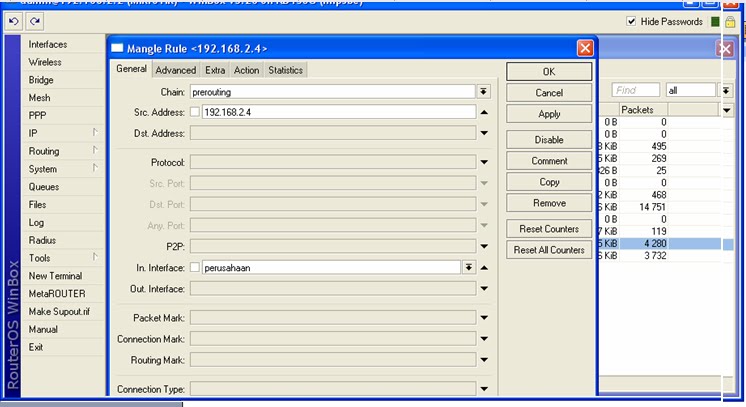Click the Src. Address field showing 192.168.2.4

338,112
